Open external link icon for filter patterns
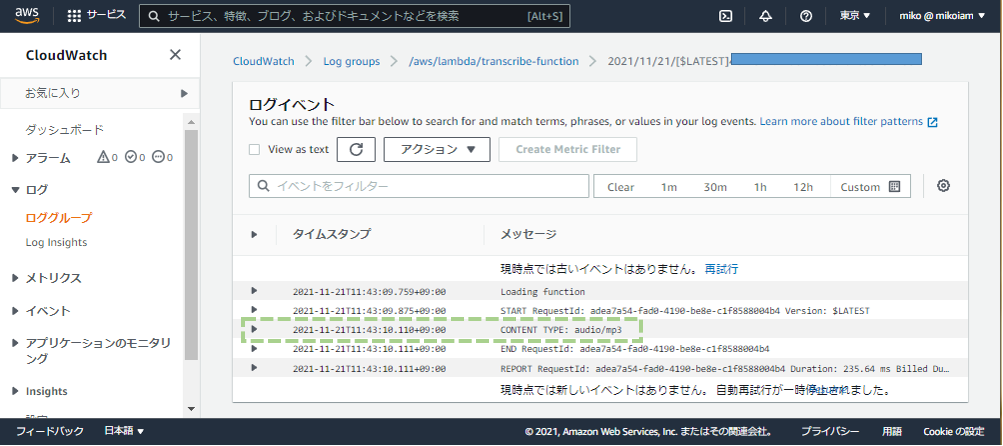Viewport: 1003px width, 446px height. coord(933,122)
